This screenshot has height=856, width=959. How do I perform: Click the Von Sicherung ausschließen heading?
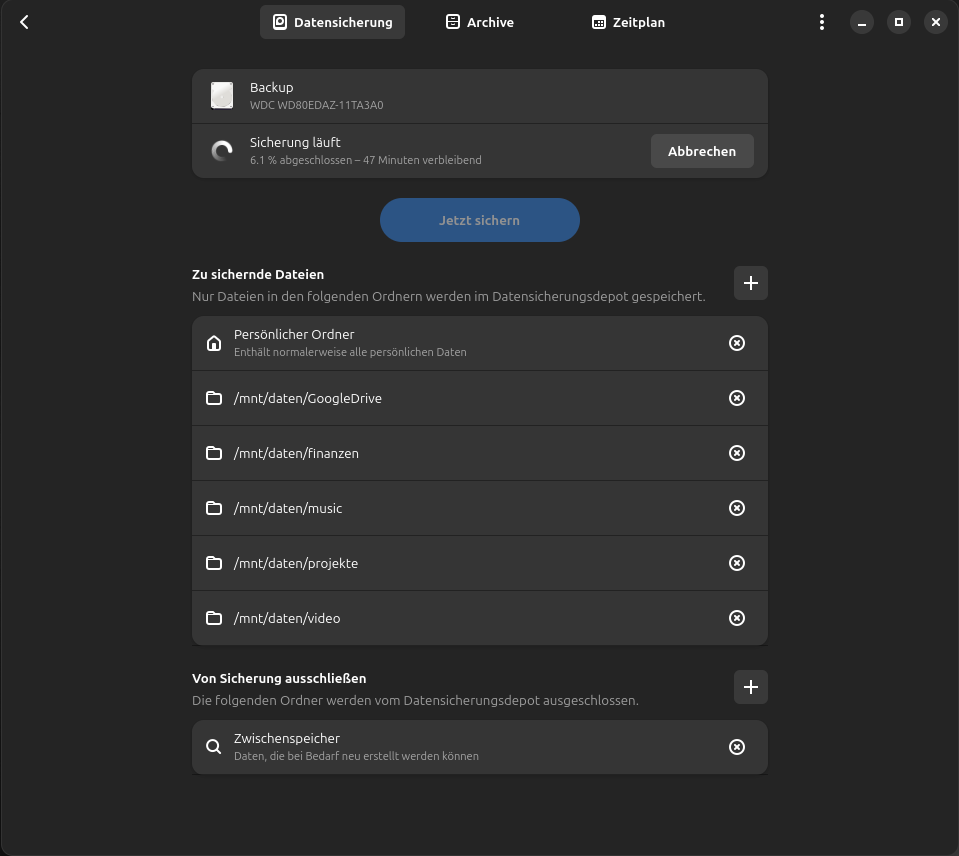point(279,679)
